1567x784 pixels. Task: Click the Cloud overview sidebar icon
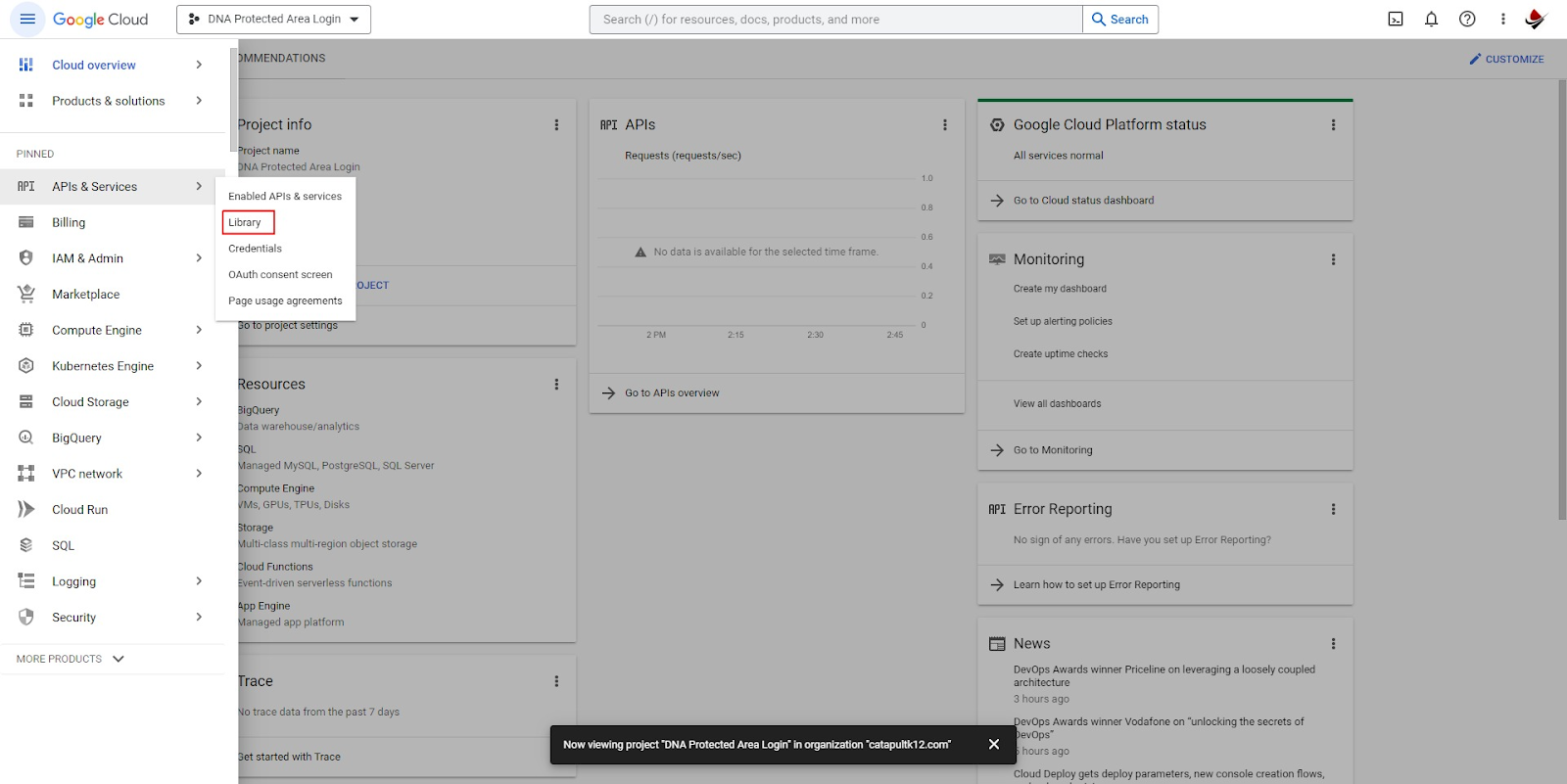point(26,65)
